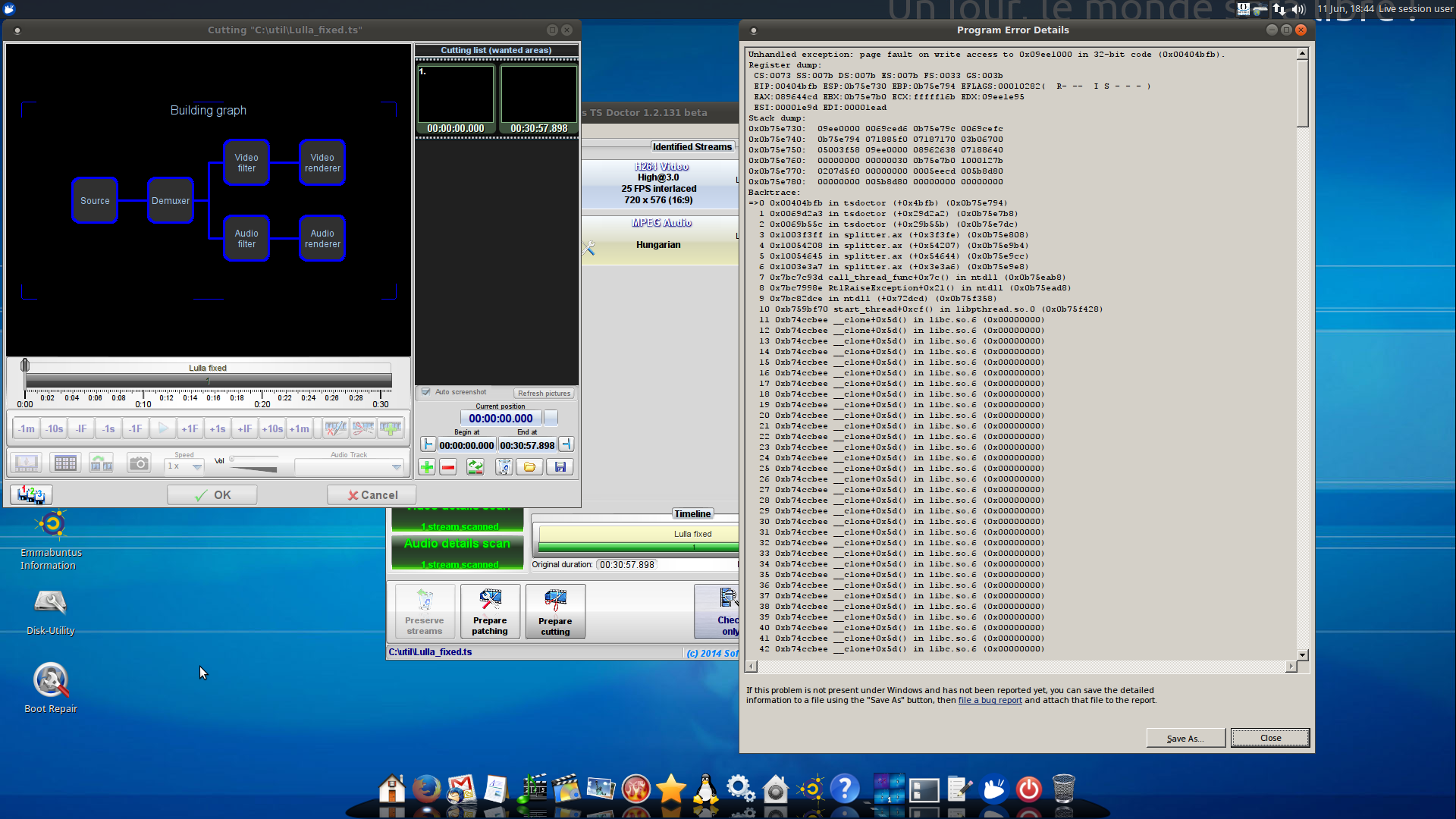Remove cut area with red minus
Image resolution: width=1456 pixels, height=819 pixels.
(x=448, y=467)
